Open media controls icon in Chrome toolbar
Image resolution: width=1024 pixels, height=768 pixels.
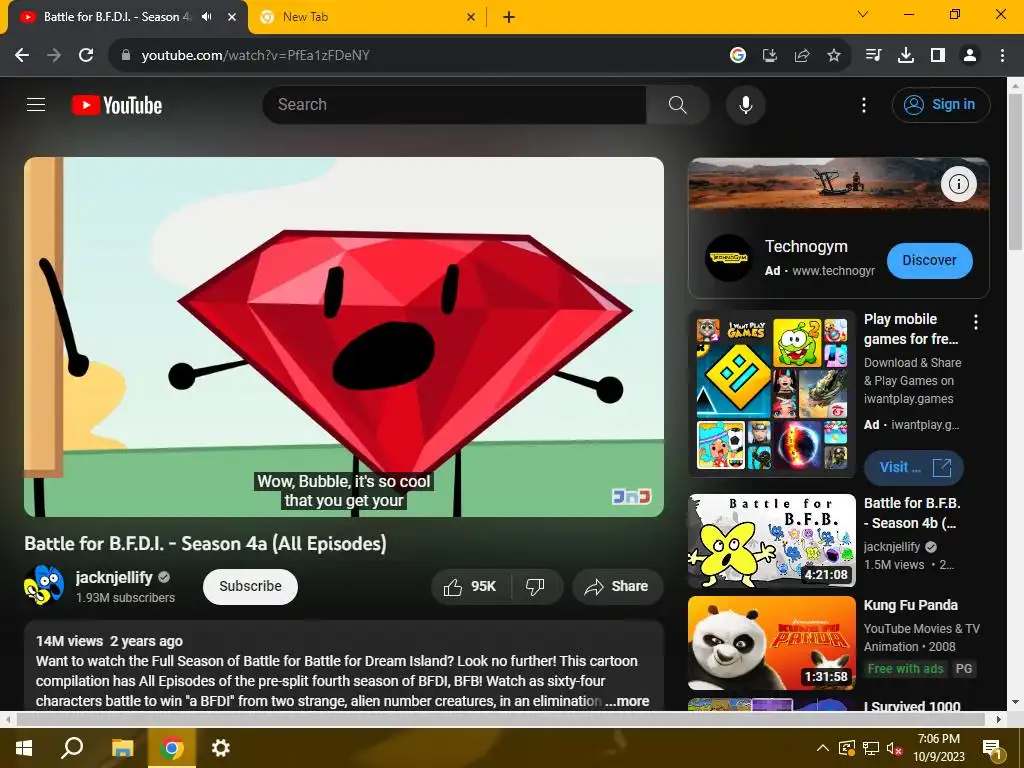(874, 56)
